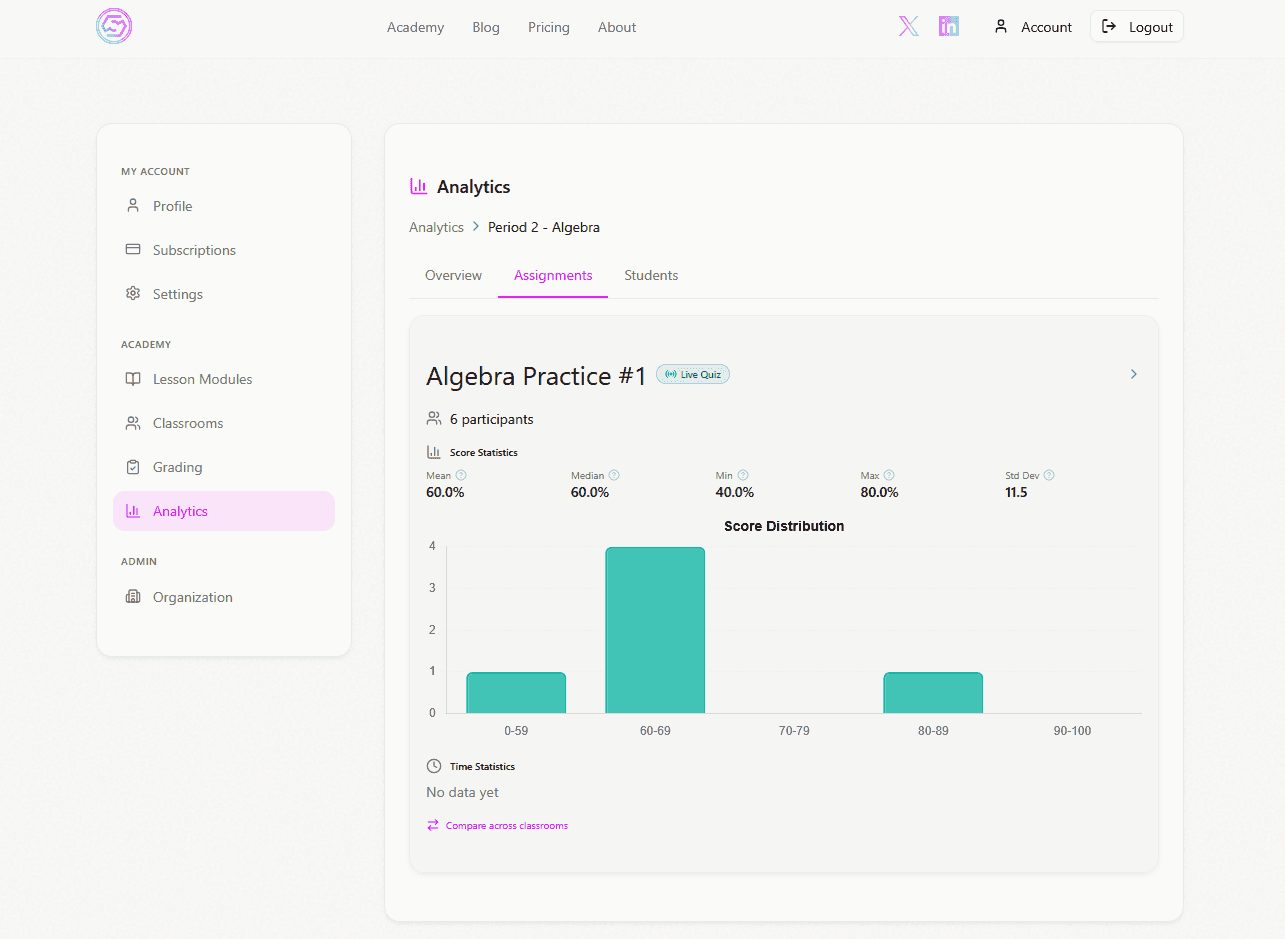Switch to the Overview tab
This screenshot has height=939, width=1285.
click(x=453, y=275)
